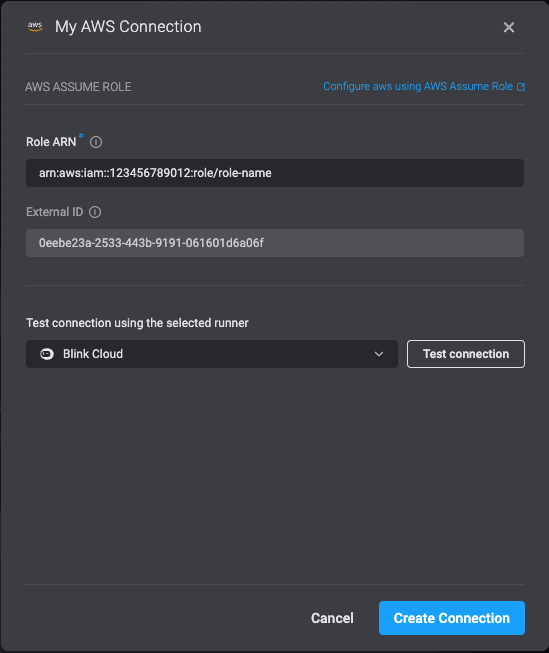The height and width of the screenshot is (653, 549).
Task: Click the External ID info icon
Action: click(x=95, y=212)
